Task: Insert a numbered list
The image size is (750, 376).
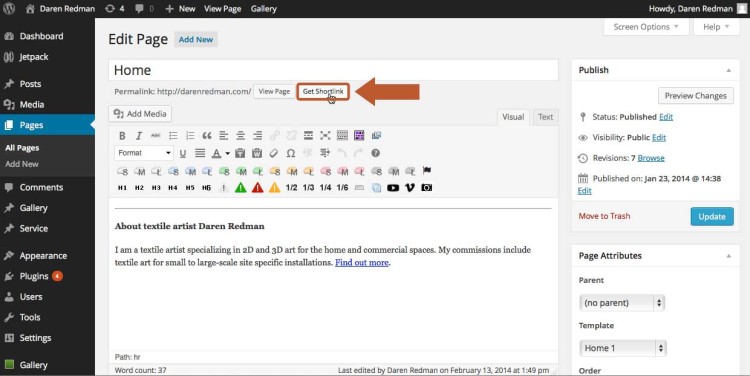Action: pos(190,136)
